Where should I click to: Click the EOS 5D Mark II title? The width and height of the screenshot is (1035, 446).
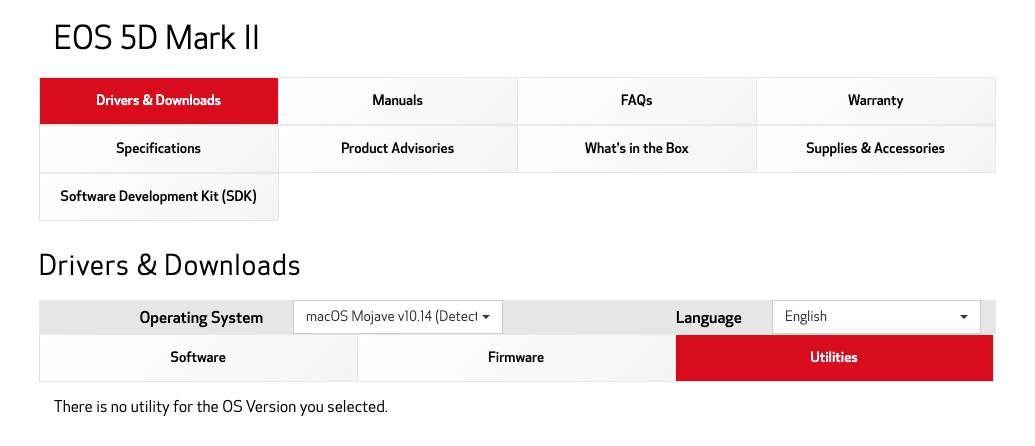click(156, 38)
